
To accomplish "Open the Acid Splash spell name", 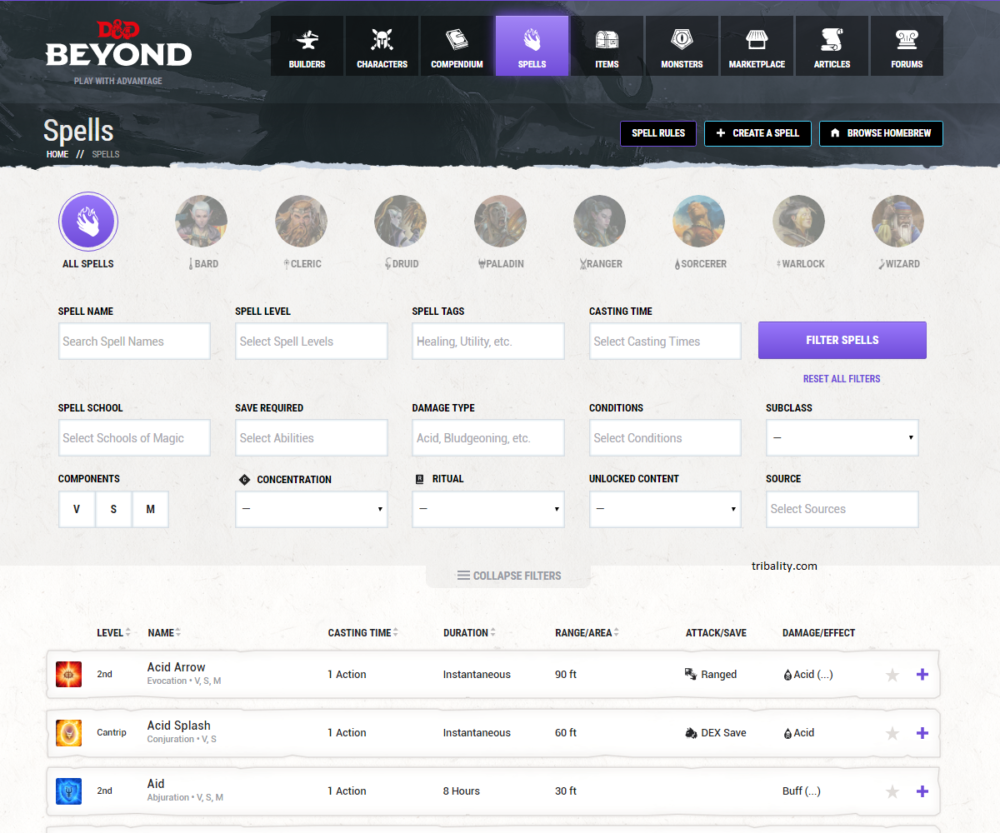I will [179, 725].
